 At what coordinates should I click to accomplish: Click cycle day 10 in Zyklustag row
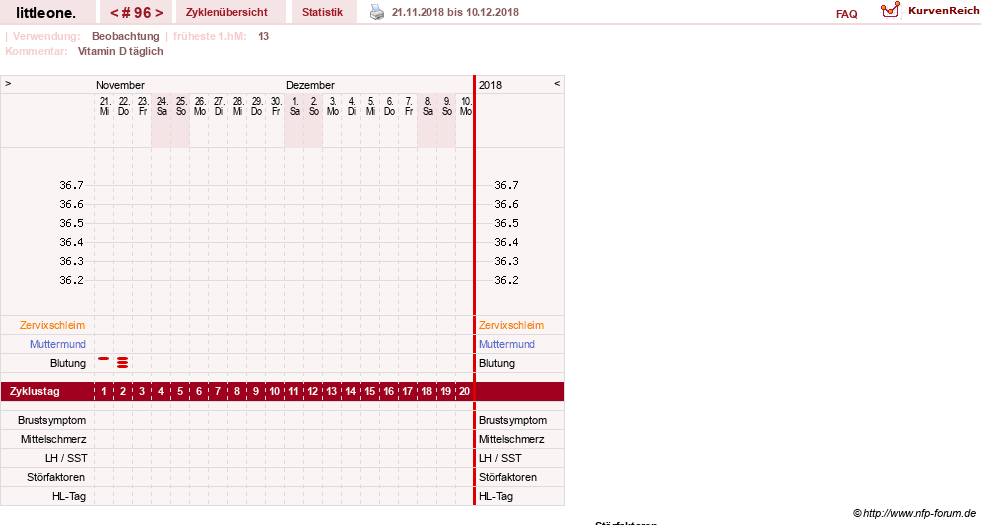coord(275,392)
